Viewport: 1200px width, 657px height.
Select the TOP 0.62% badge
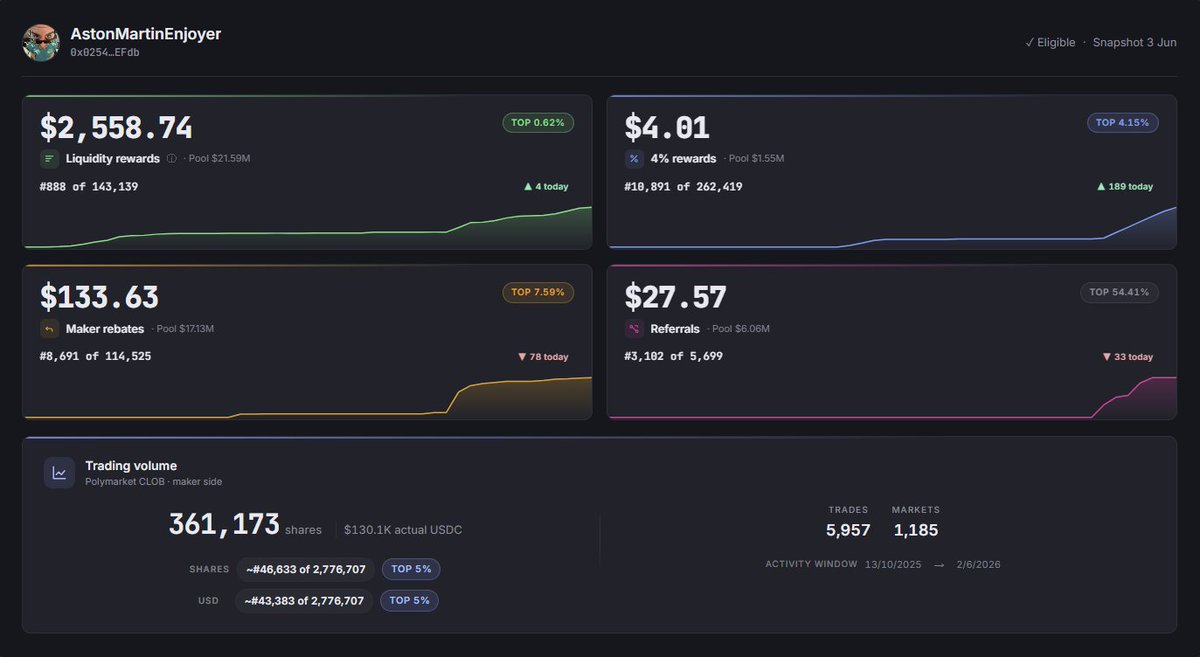538,123
